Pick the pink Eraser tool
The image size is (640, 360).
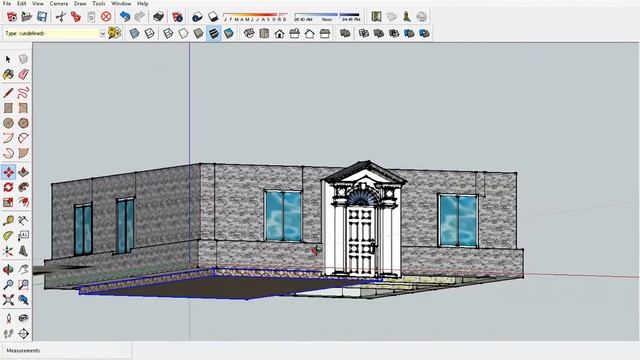click(23, 74)
